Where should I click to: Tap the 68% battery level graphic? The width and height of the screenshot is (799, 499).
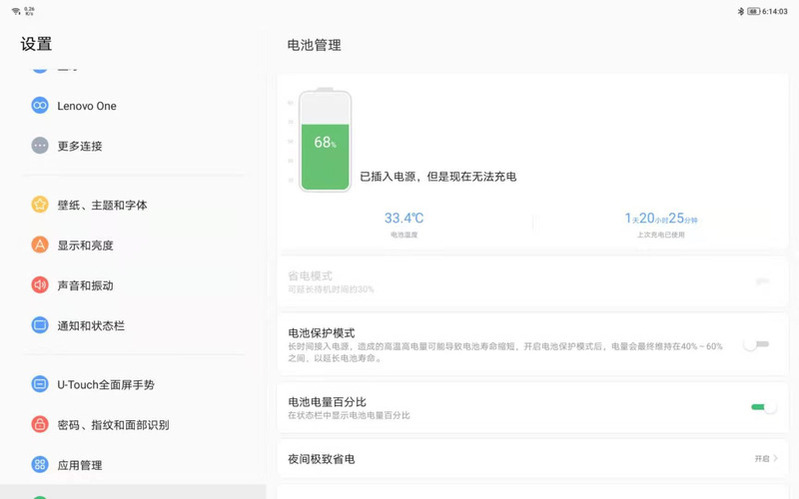(325, 142)
